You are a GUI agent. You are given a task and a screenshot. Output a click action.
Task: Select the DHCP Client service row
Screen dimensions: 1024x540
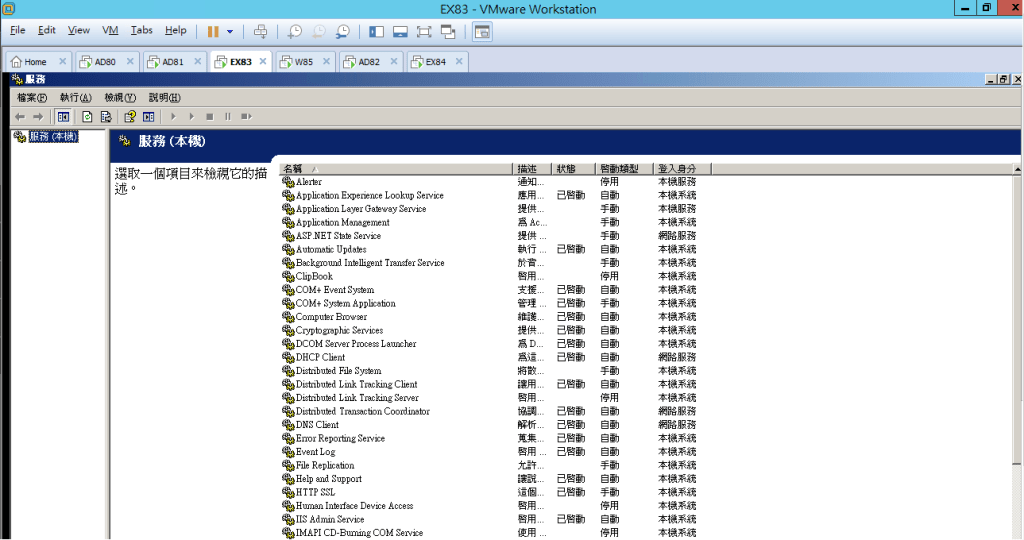(320, 357)
